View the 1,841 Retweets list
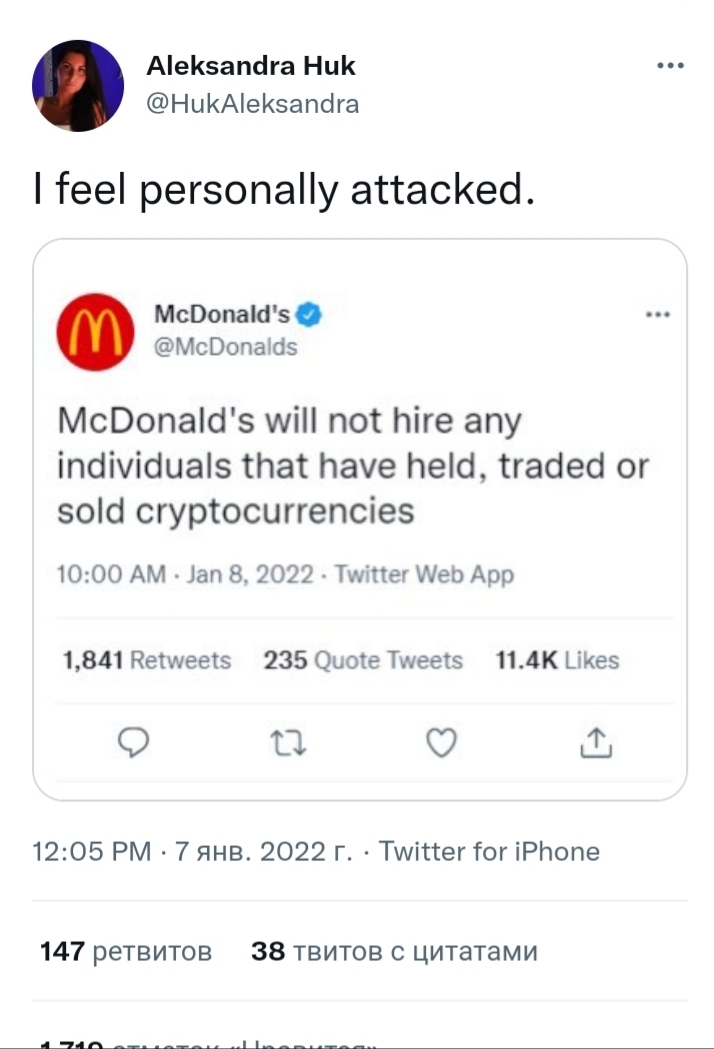The image size is (714, 1049). 146,660
